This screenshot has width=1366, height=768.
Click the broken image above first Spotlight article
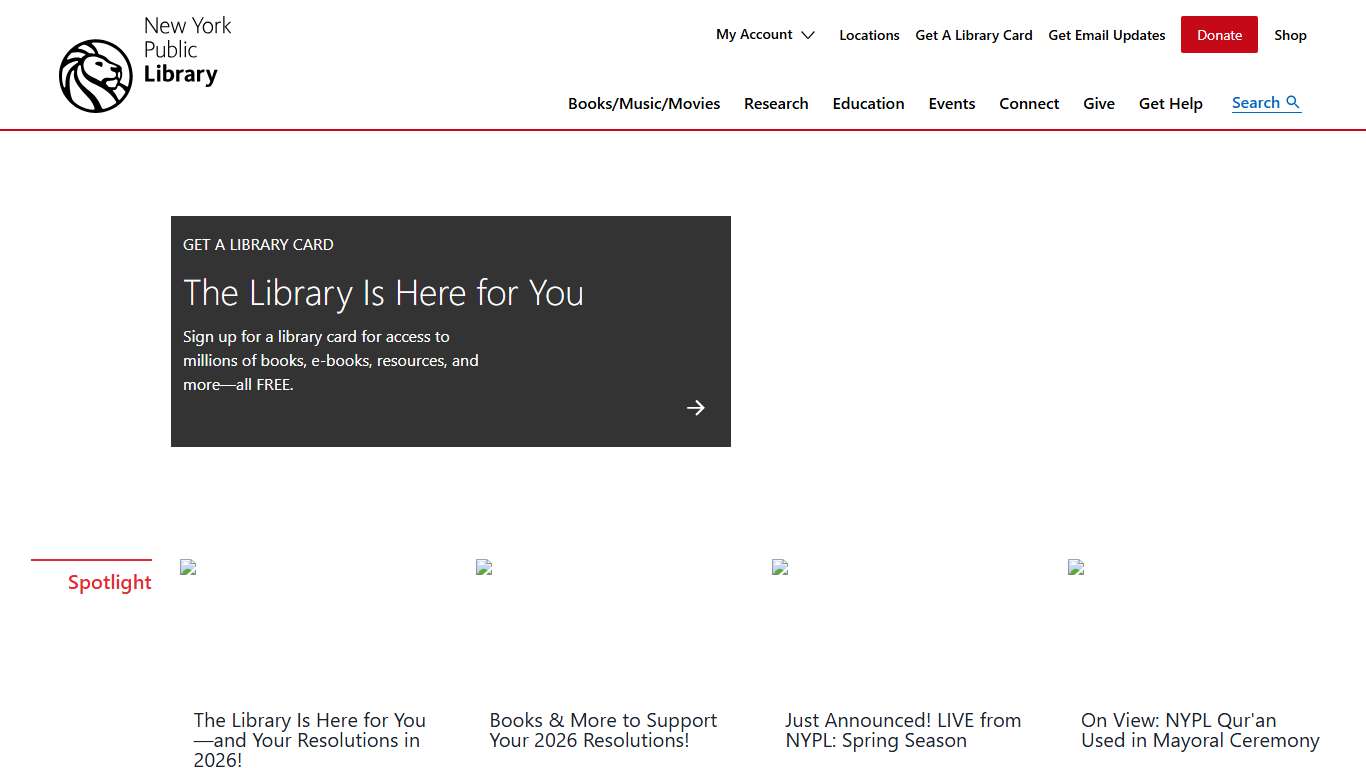pos(188,567)
